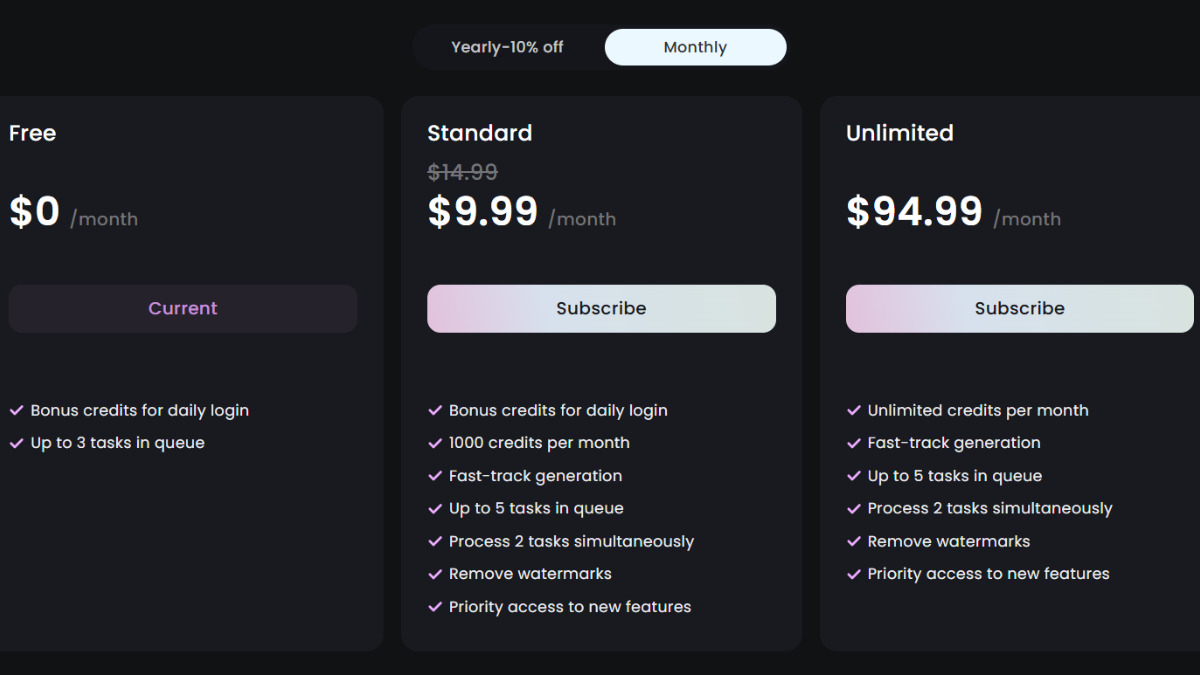1200x675 pixels.
Task: Click checkmark by Free plan's Bonus credits
Action: (16, 410)
